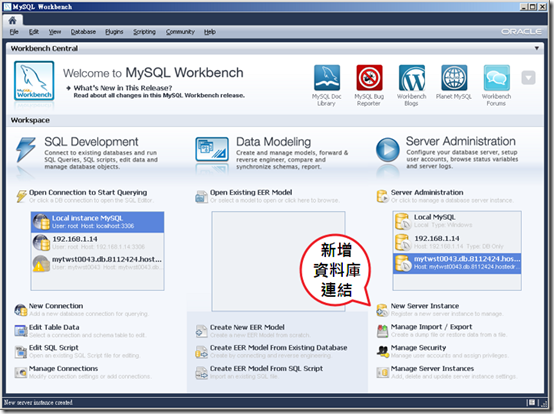Screen dimensions: 554x414
Task: Click the Manage Connections text link
Action: click(x=64, y=368)
